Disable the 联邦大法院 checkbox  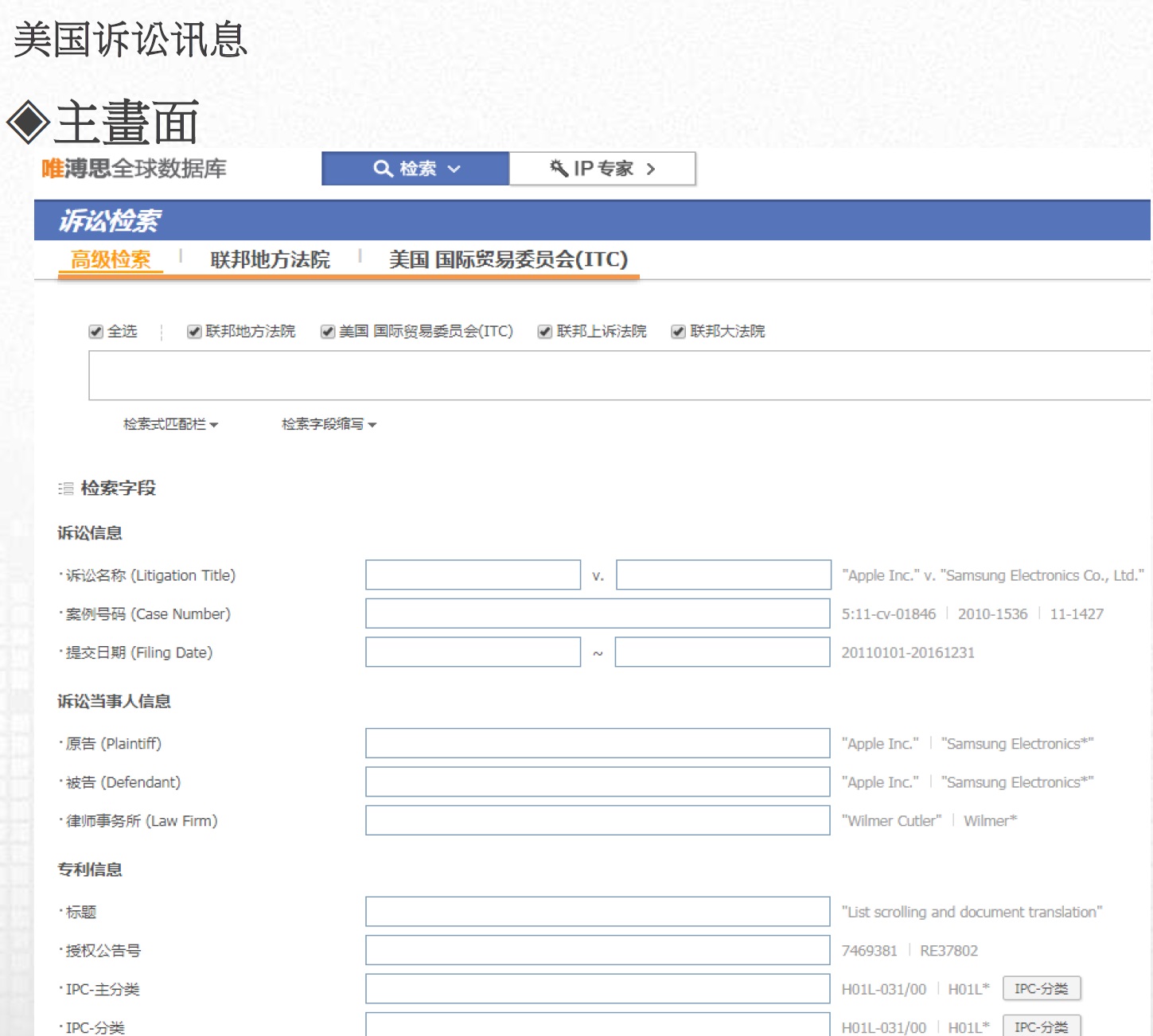pyautogui.click(x=678, y=332)
